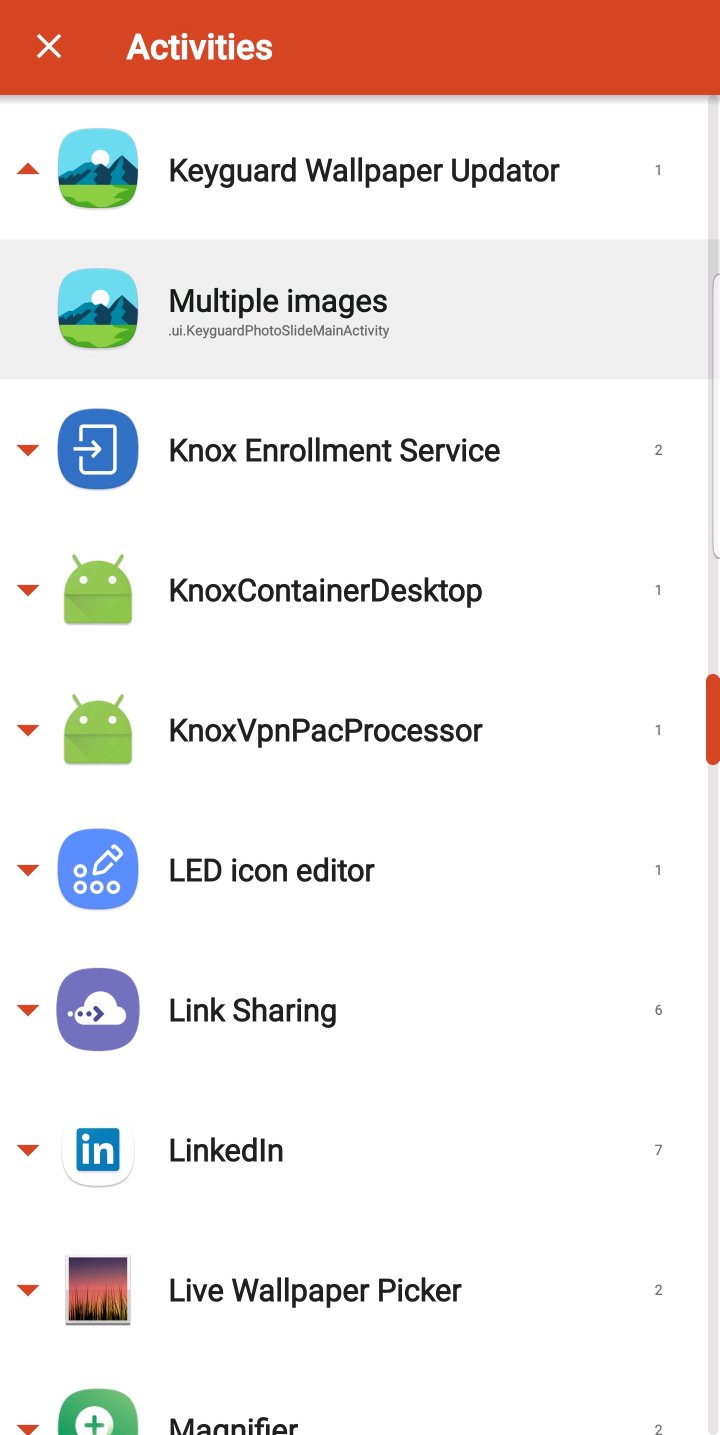Close the Activities screen with X
Screen dimensions: 720x1435
(x=49, y=47)
